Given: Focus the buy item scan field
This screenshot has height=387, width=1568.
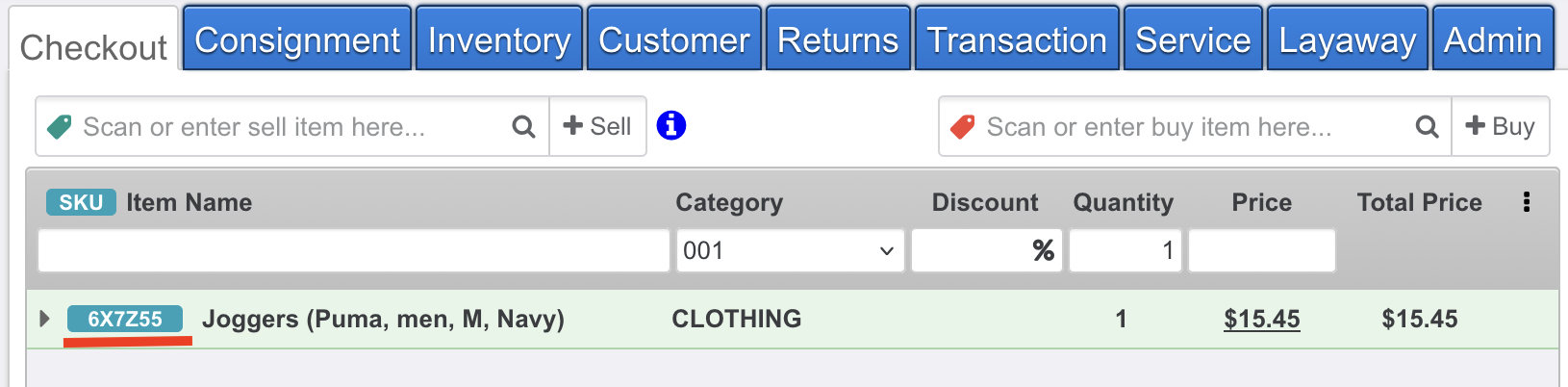Looking at the screenshot, I should 1193,126.
